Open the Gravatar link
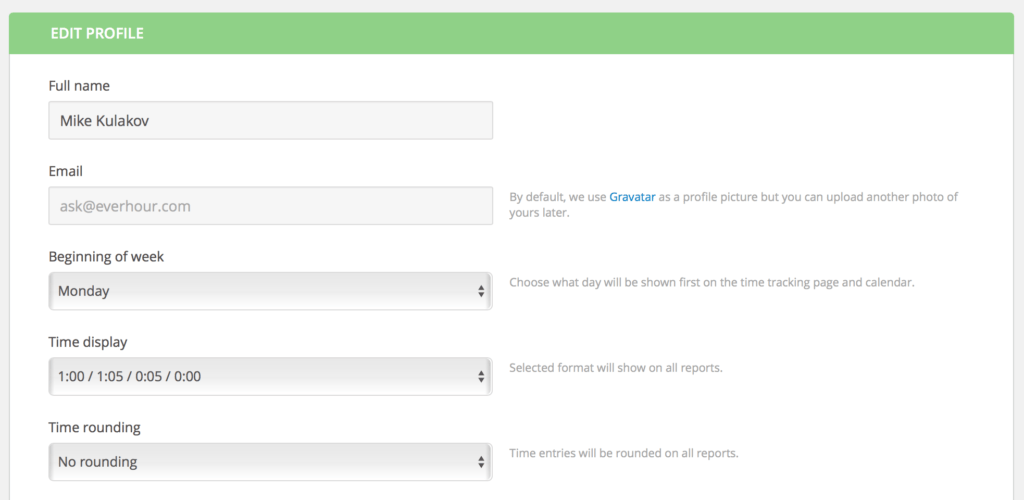The height and width of the screenshot is (500, 1024). click(x=632, y=197)
